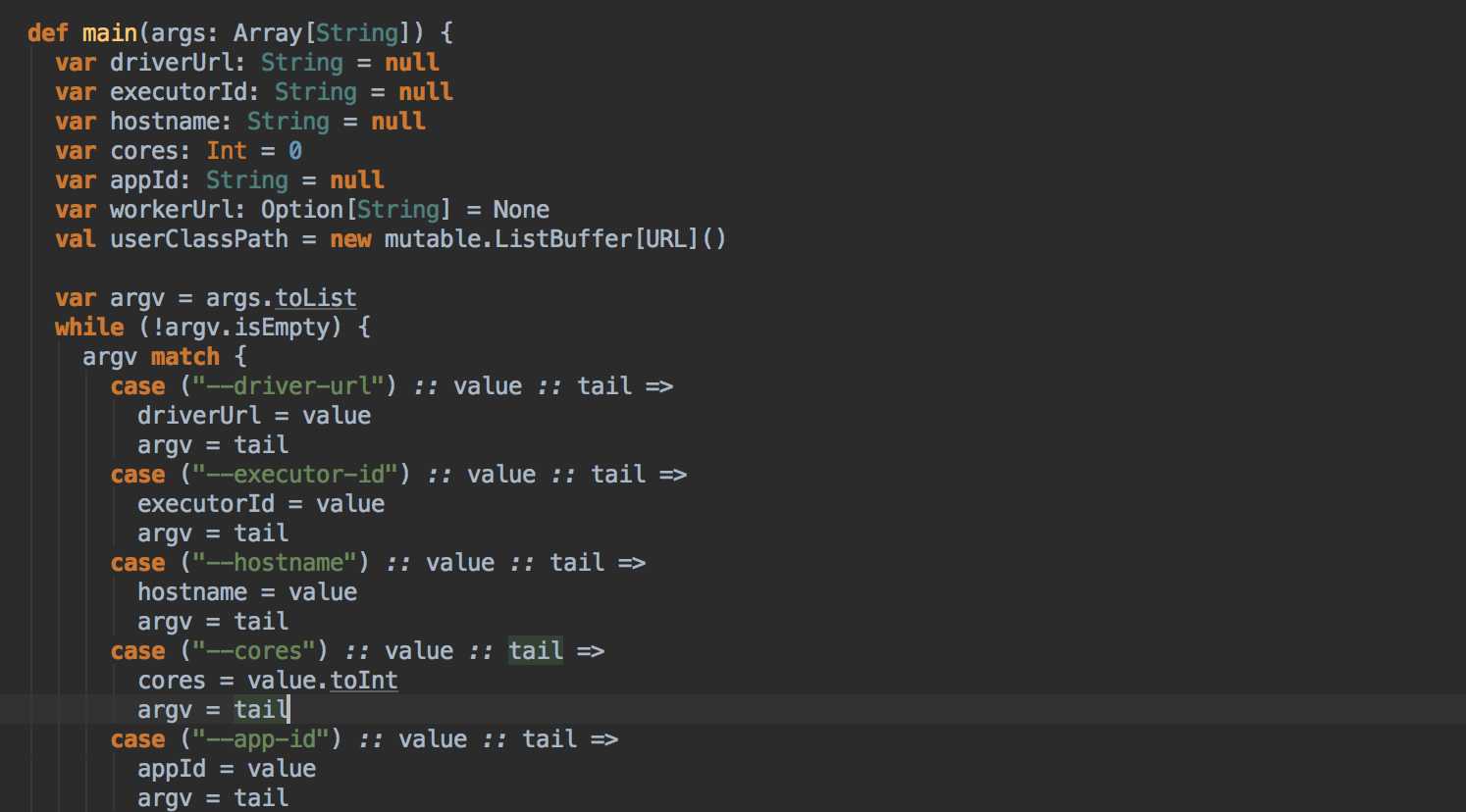Click the 'while' keyword
Screen dimensions: 1466x812
89,328
